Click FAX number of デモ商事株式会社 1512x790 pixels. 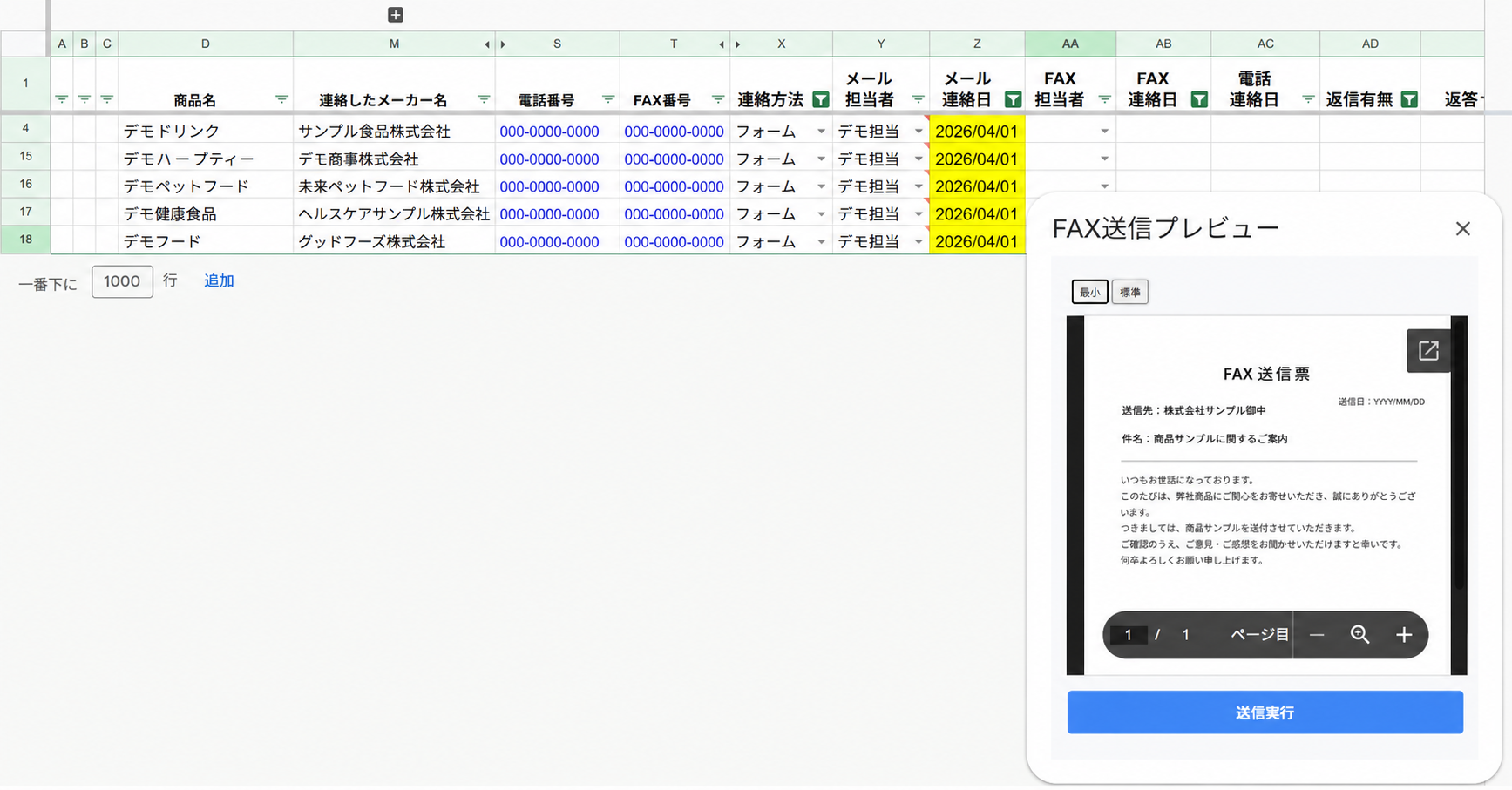point(674,159)
